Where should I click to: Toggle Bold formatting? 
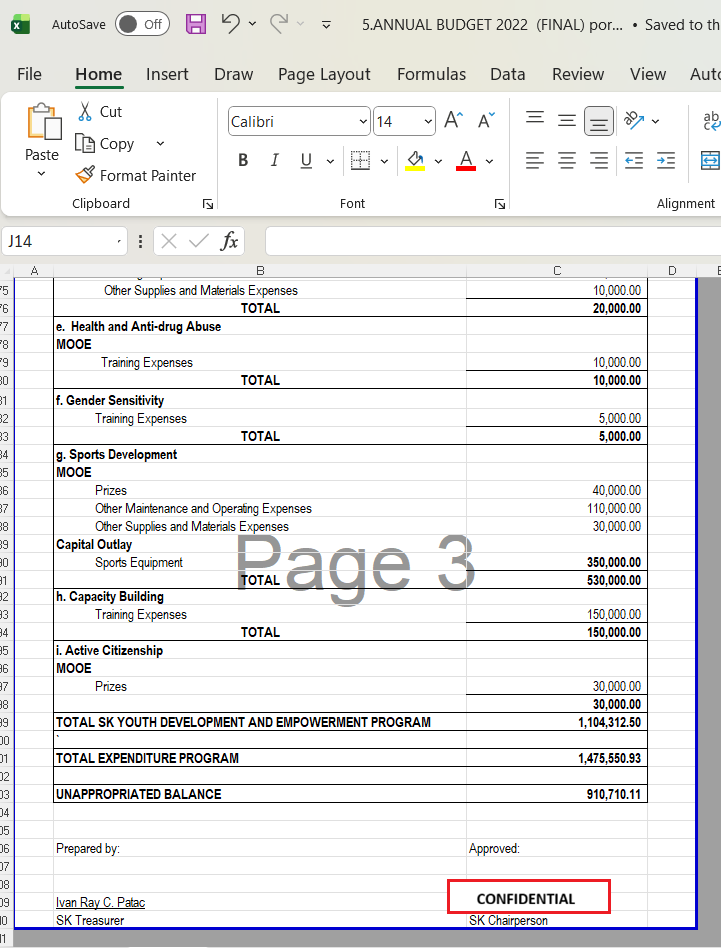point(243,160)
